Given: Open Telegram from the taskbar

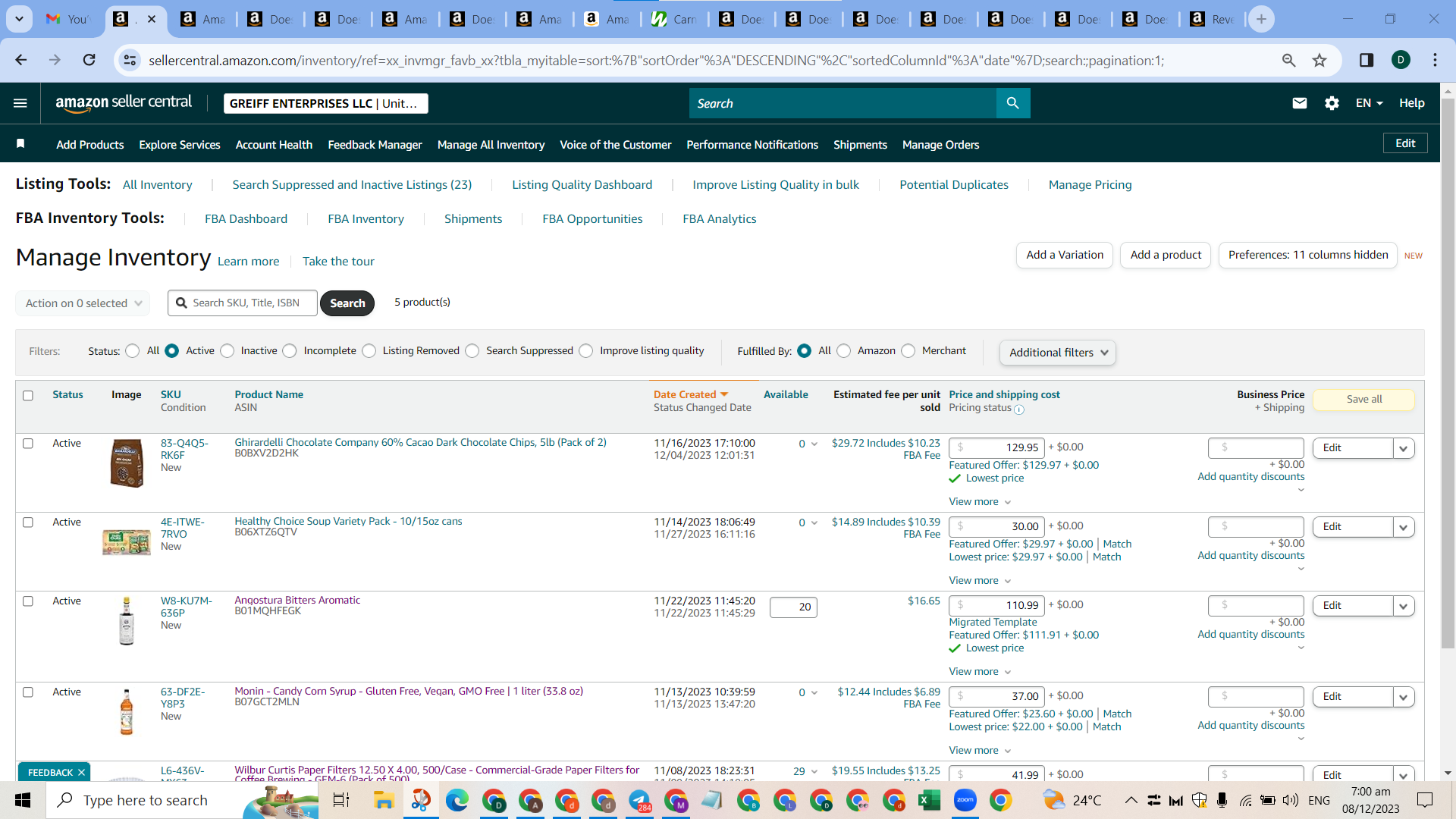Looking at the screenshot, I should [640, 800].
